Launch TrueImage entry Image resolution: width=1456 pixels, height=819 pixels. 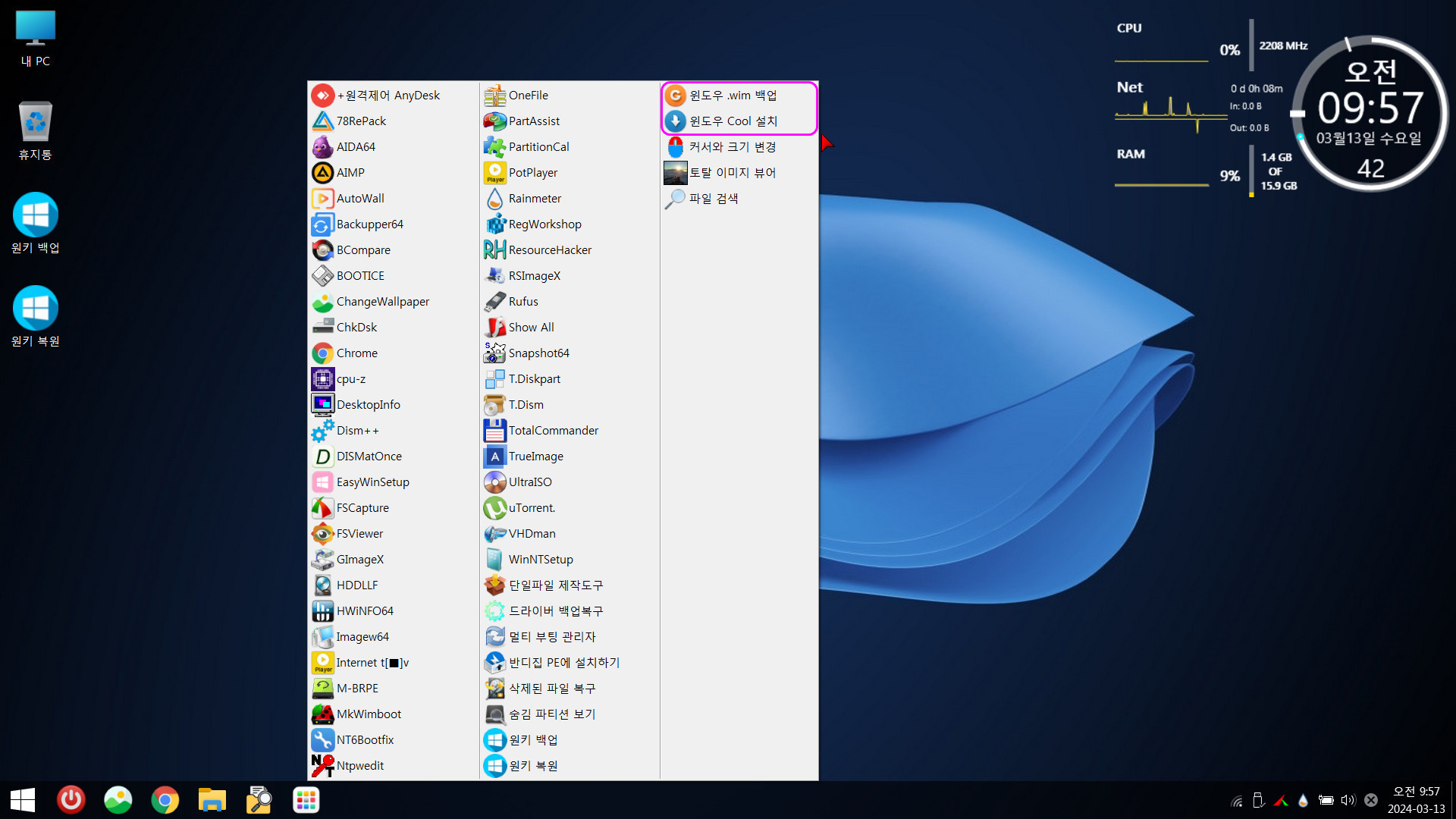[x=570, y=456]
